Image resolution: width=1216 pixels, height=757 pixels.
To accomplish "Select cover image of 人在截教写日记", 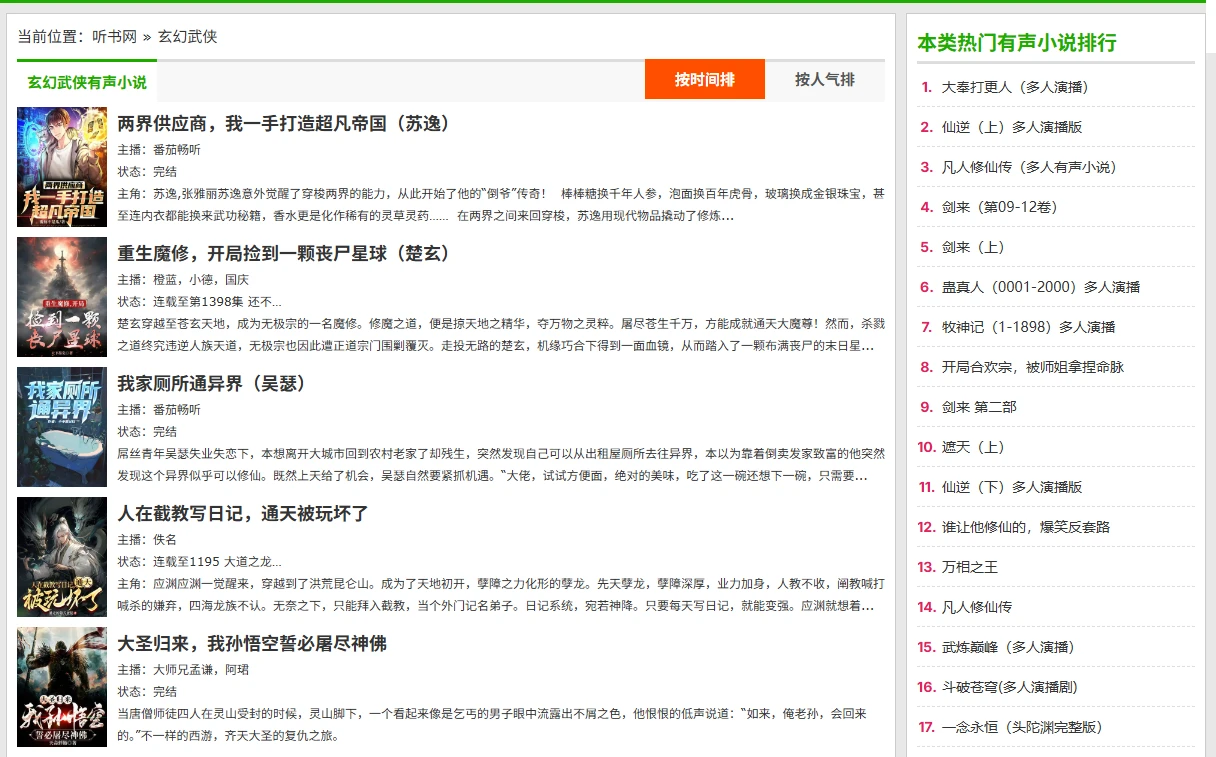I will coord(62,557).
